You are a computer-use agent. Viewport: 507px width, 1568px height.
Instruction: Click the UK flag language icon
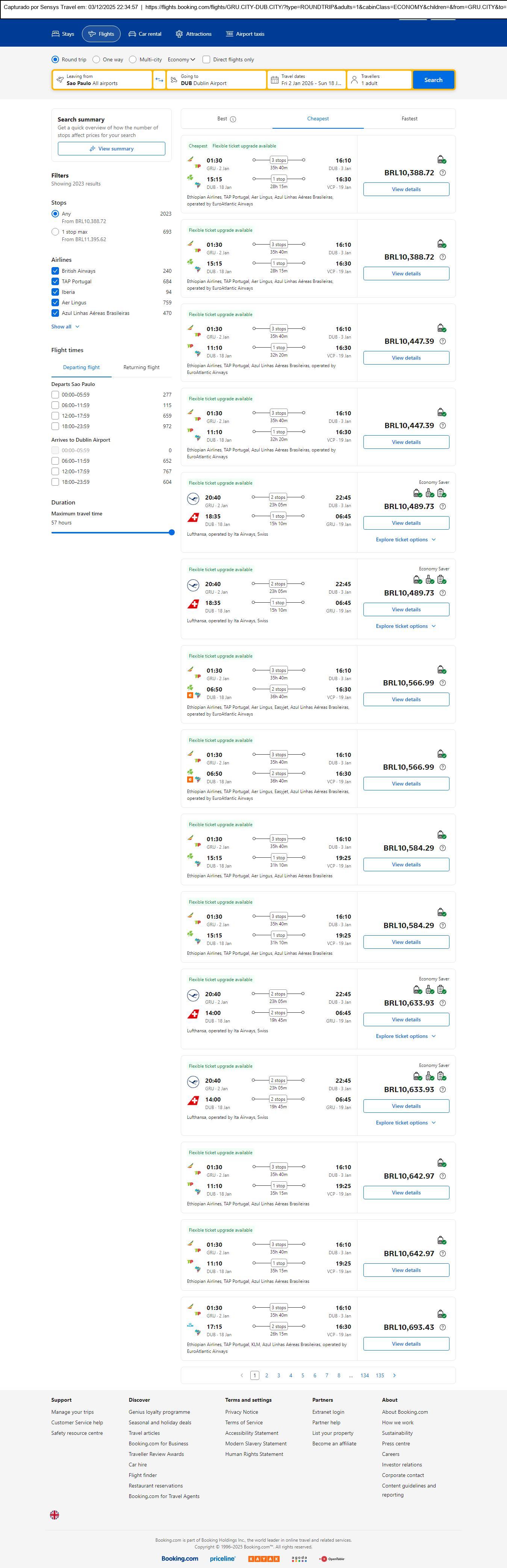(x=55, y=1515)
